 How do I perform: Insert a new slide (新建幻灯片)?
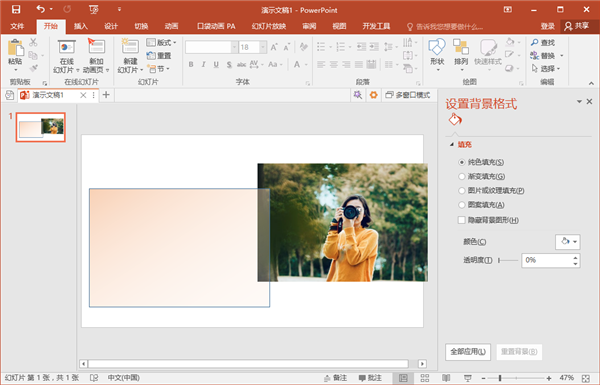tap(130, 56)
